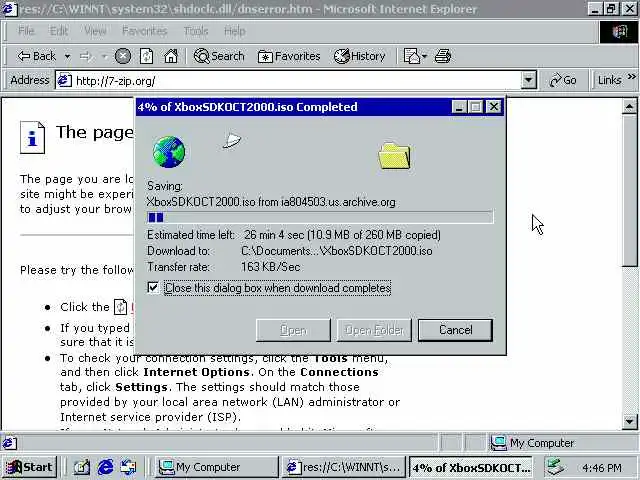Viewport: 640px width, 480px height.
Task: Expand the address bar dropdown list
Action: pyautogui.click(x=529, y=80)
